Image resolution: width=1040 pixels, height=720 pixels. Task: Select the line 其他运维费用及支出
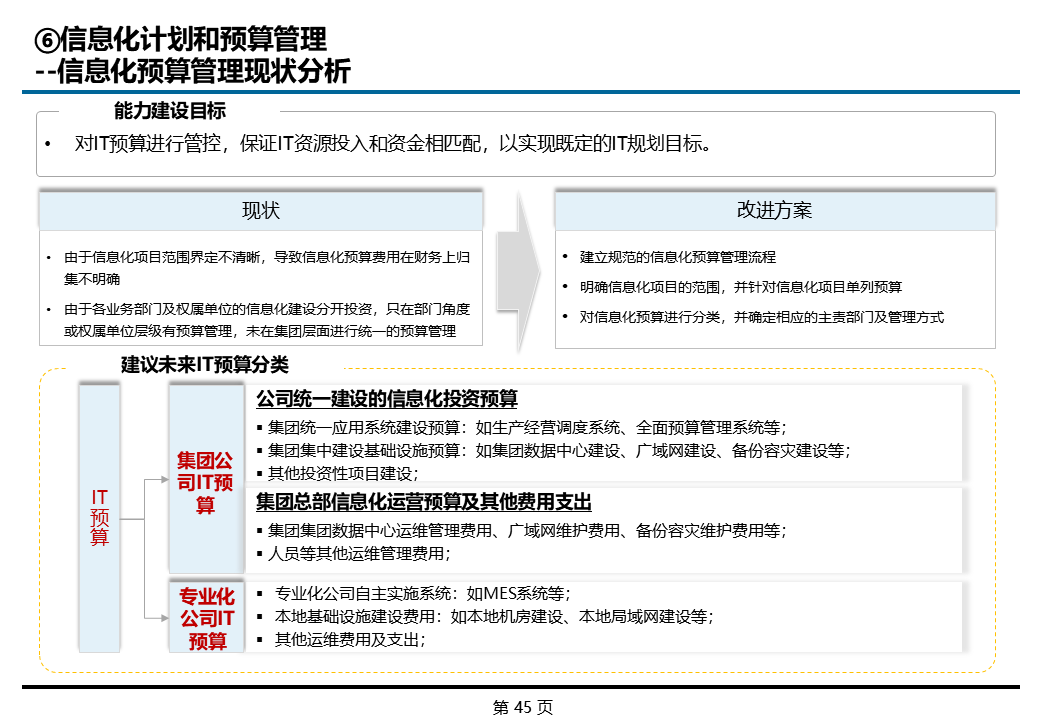tap(350, 640)
